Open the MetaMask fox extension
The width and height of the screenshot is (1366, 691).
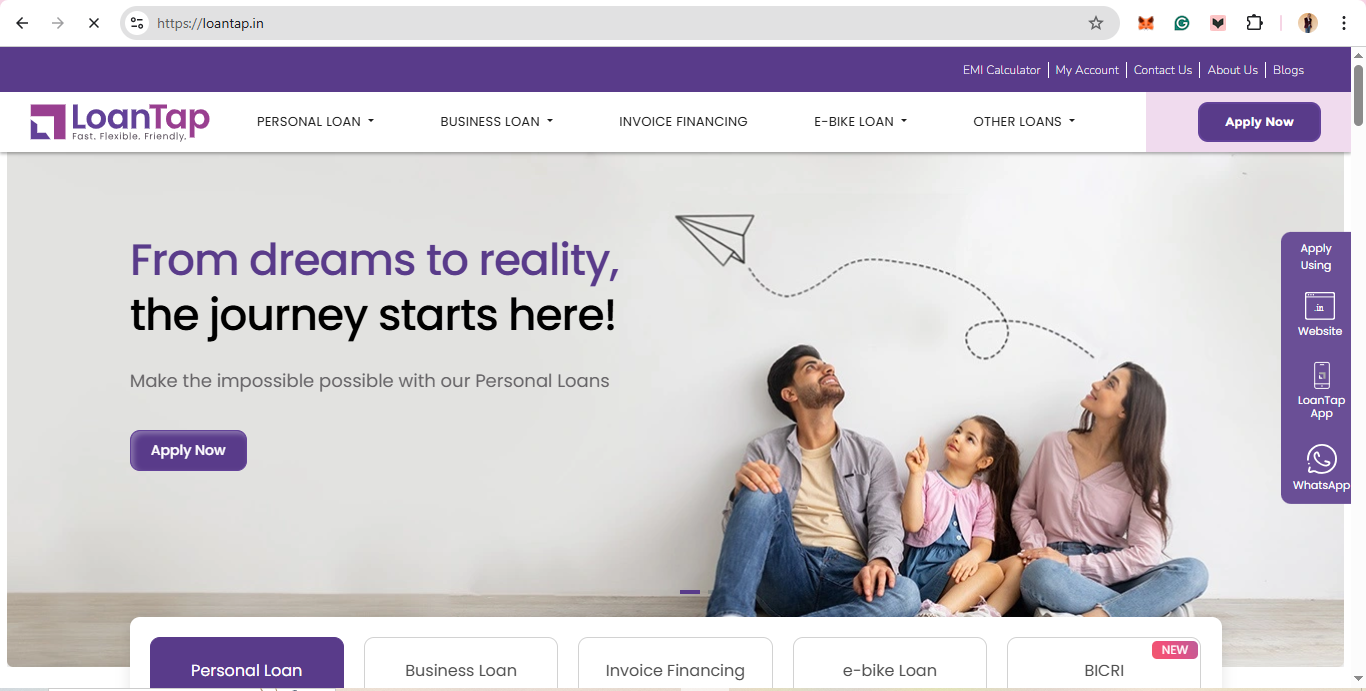(x=1146, y=23)
